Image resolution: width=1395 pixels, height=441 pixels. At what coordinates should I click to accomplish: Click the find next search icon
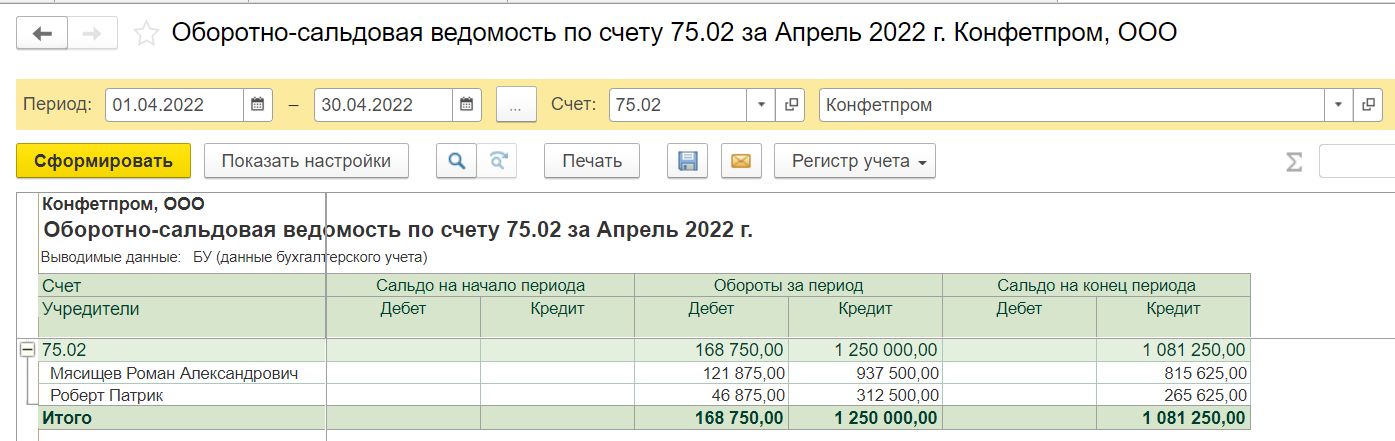[497, 161]
